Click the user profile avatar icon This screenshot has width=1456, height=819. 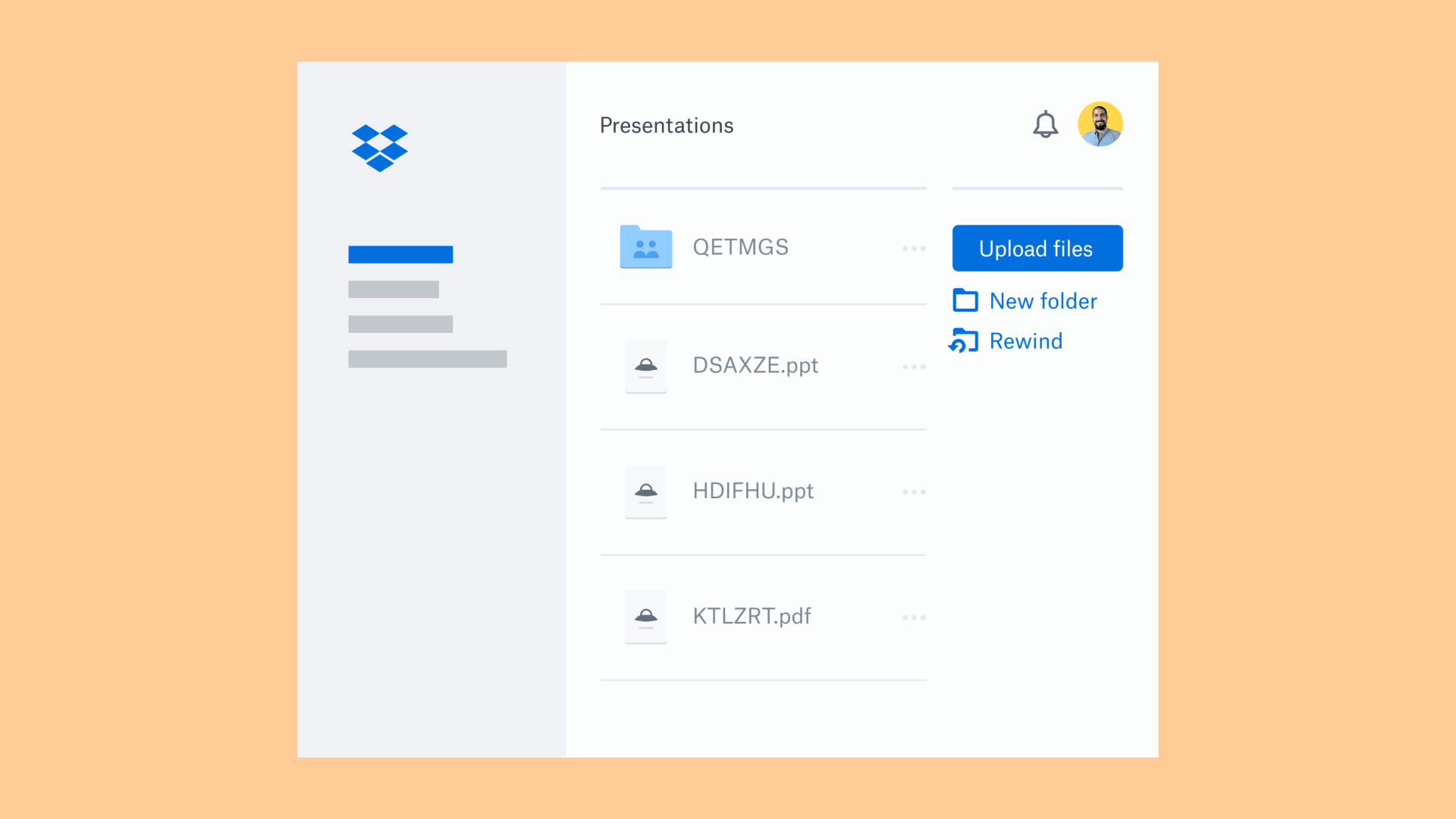tap(1100, 123)
